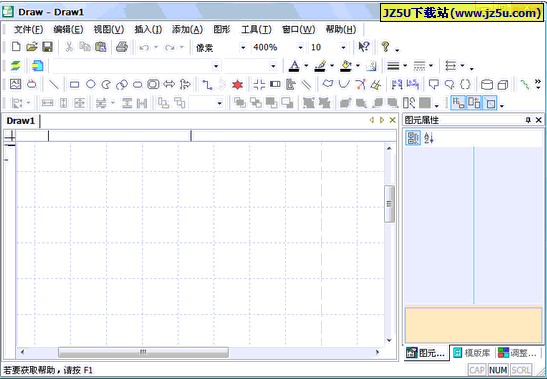Select the curve drawing tool
This screenshot has height=379, width=547.
click(344, 84)
